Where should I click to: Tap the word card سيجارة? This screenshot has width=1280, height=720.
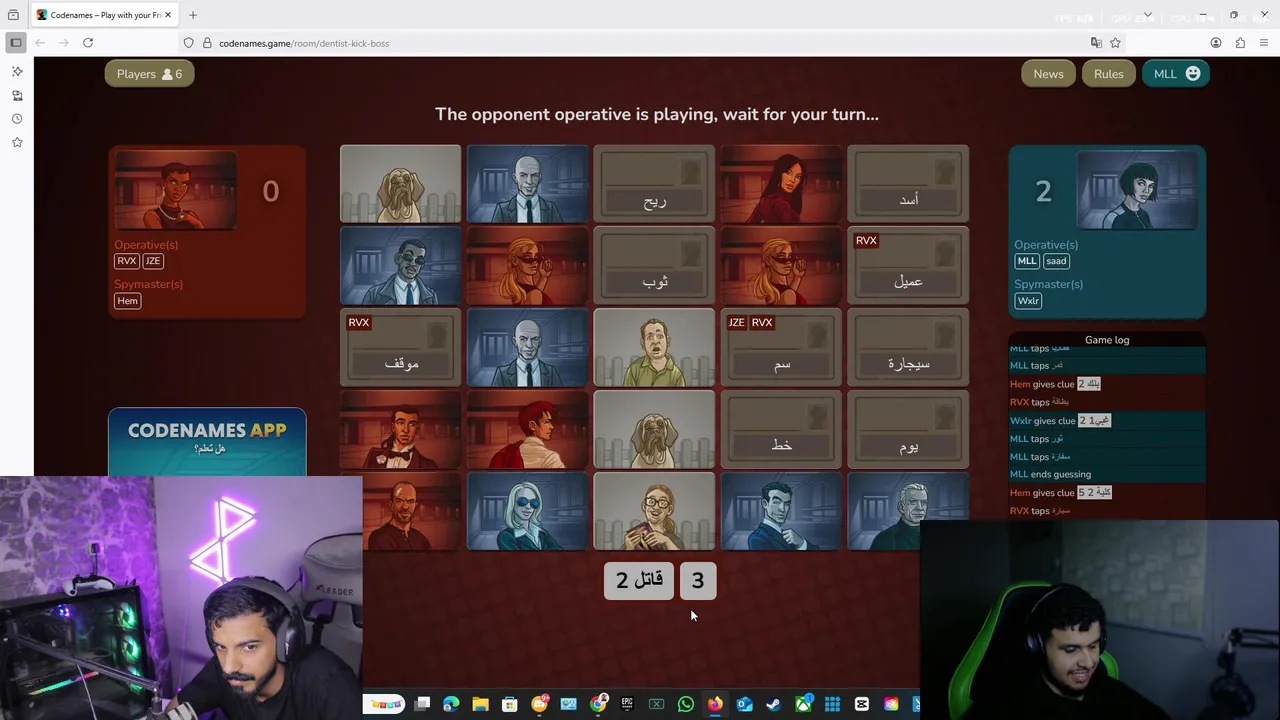908,348
